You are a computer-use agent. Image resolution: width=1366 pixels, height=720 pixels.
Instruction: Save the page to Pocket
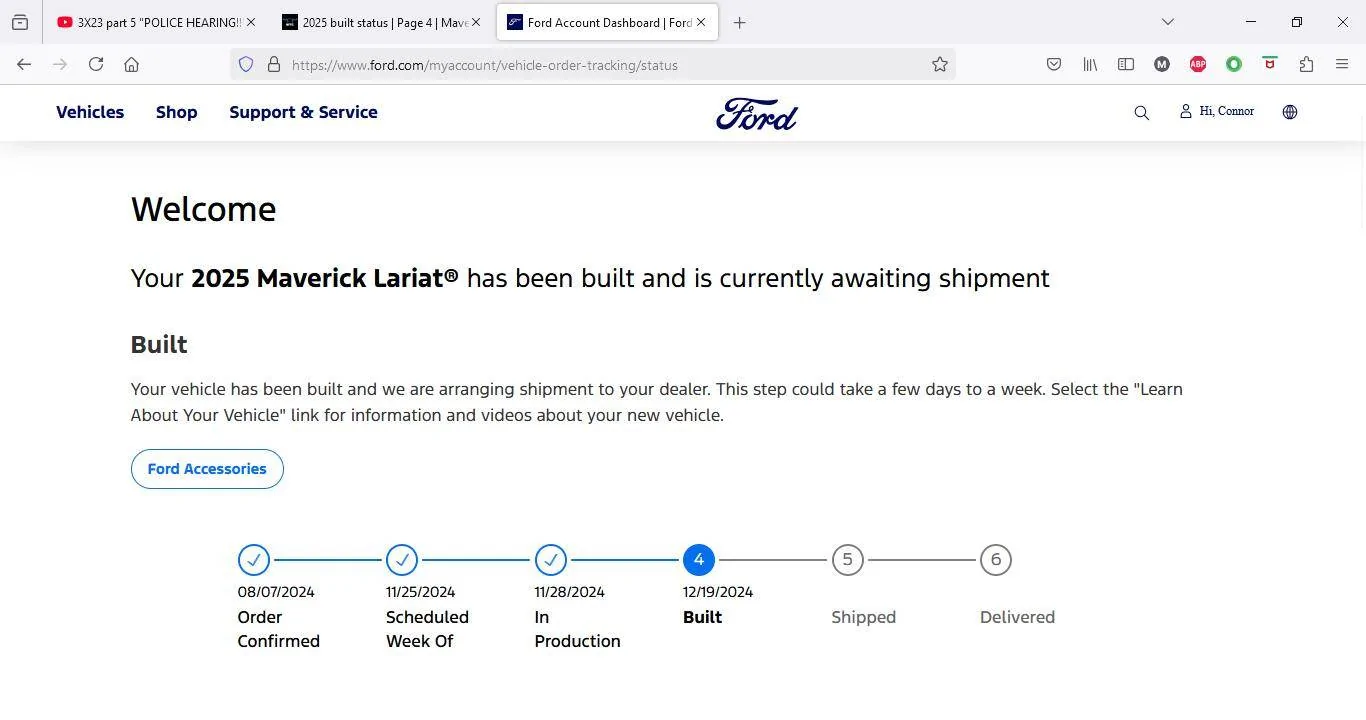pos(1054,64)
